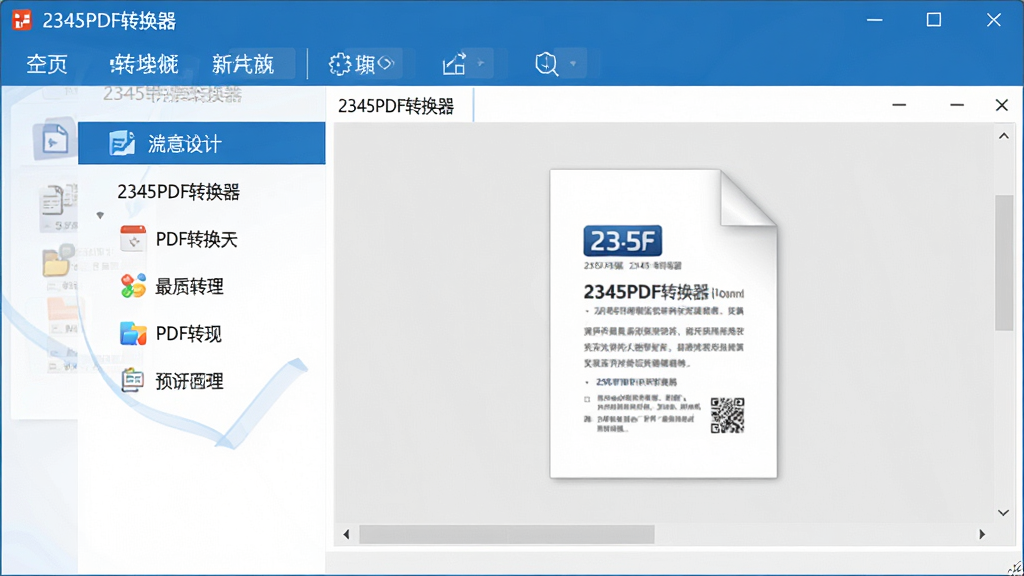Viewport: 1024px width, 576px height.
Task: Select the last sidebar entry 预讶圈理
Action: coord(189,381)
